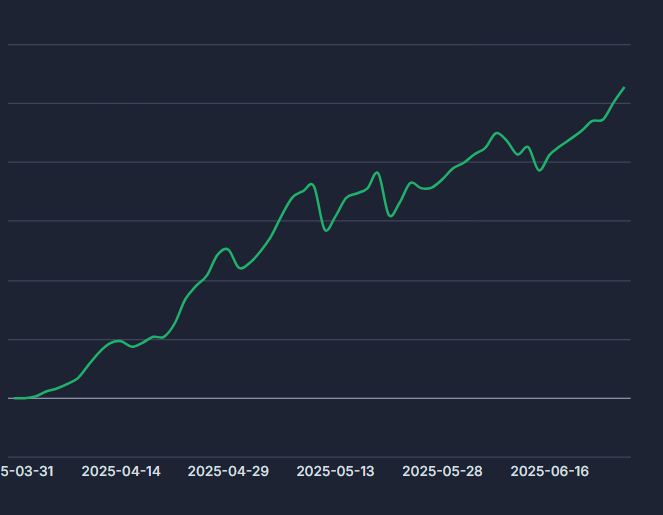663x515 pixels.
Task: Select the sharp peak above the 2025-05-13 region
Action: click(x=377, y=173)
